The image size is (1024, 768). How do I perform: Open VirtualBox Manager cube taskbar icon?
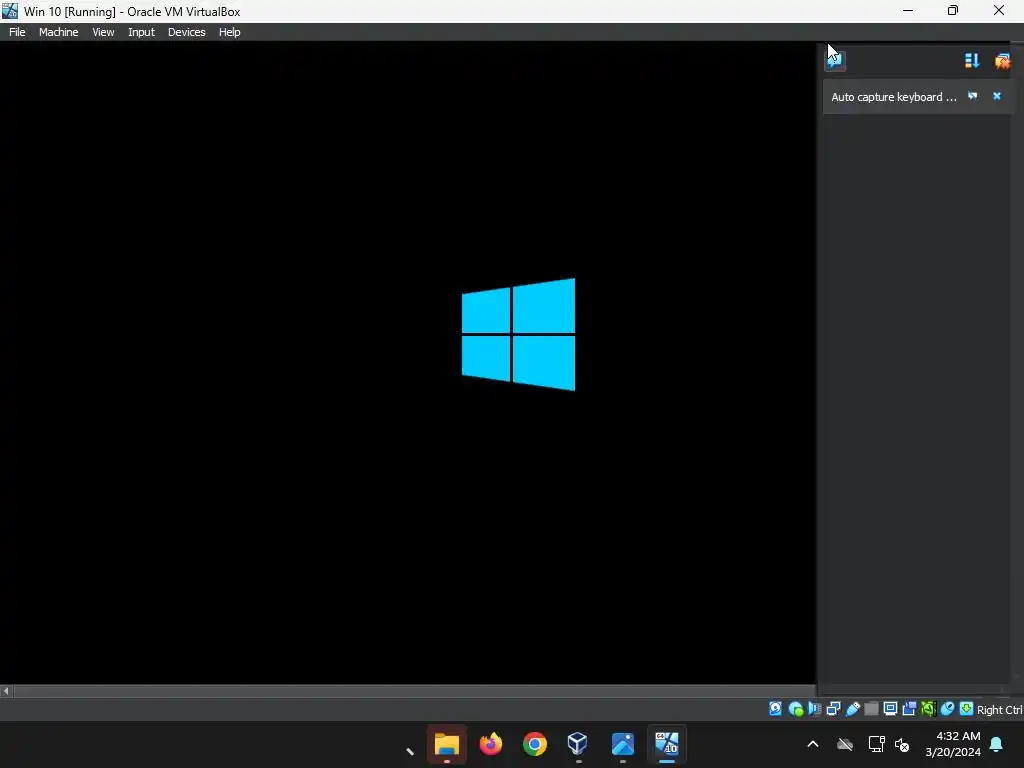coord(578,744)
